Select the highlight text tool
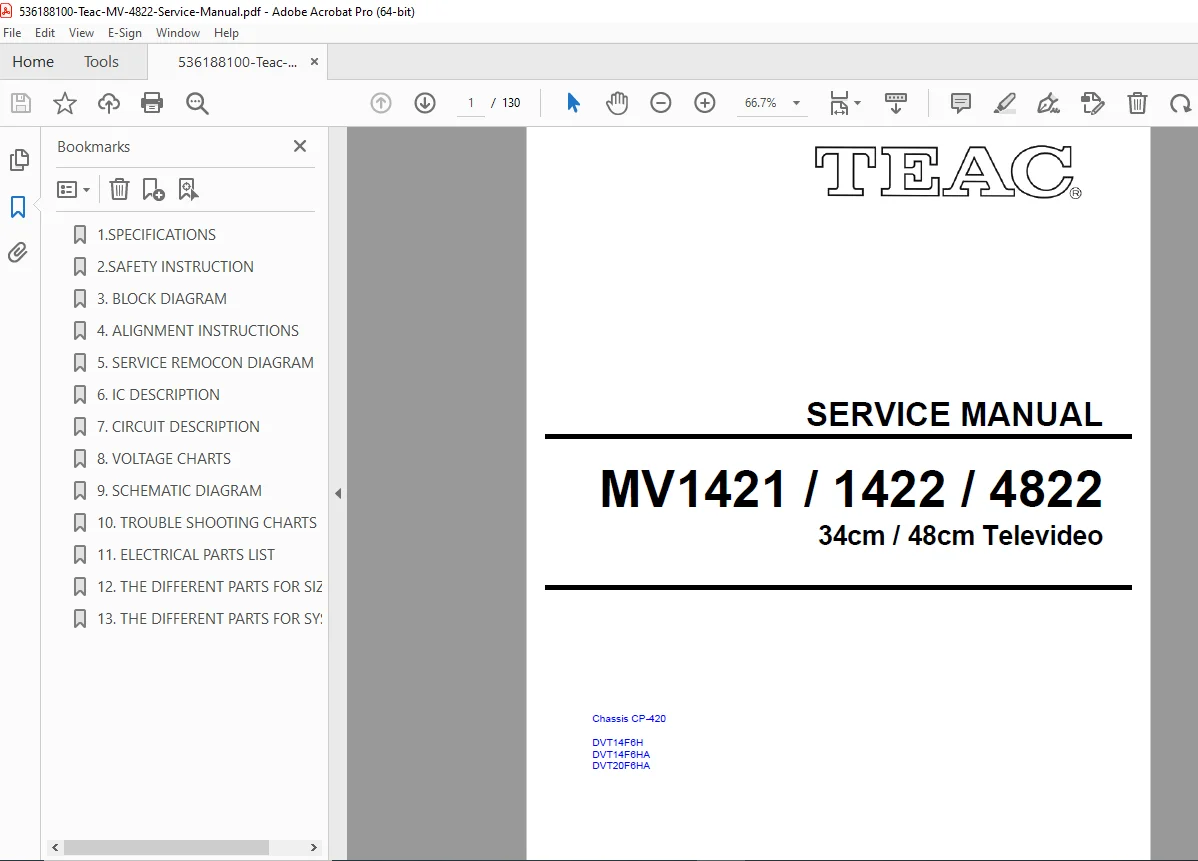 click(1004, 102)
